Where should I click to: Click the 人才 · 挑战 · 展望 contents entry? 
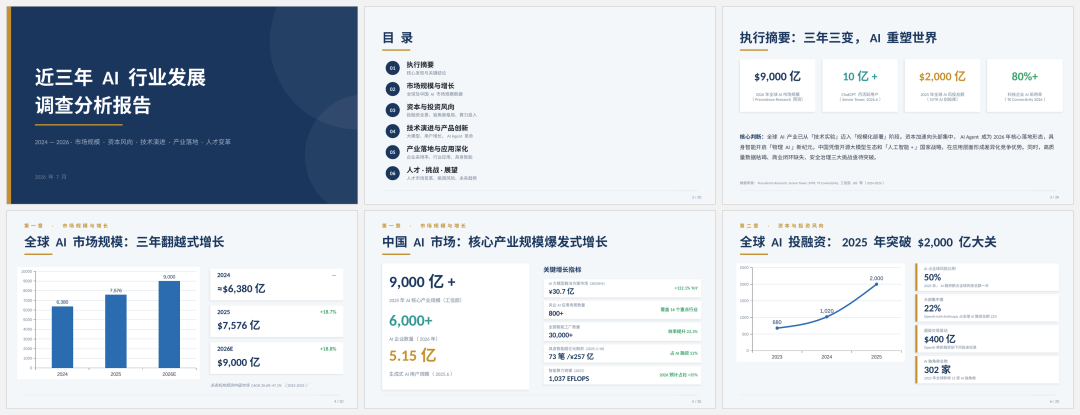(x=432, y=170)
